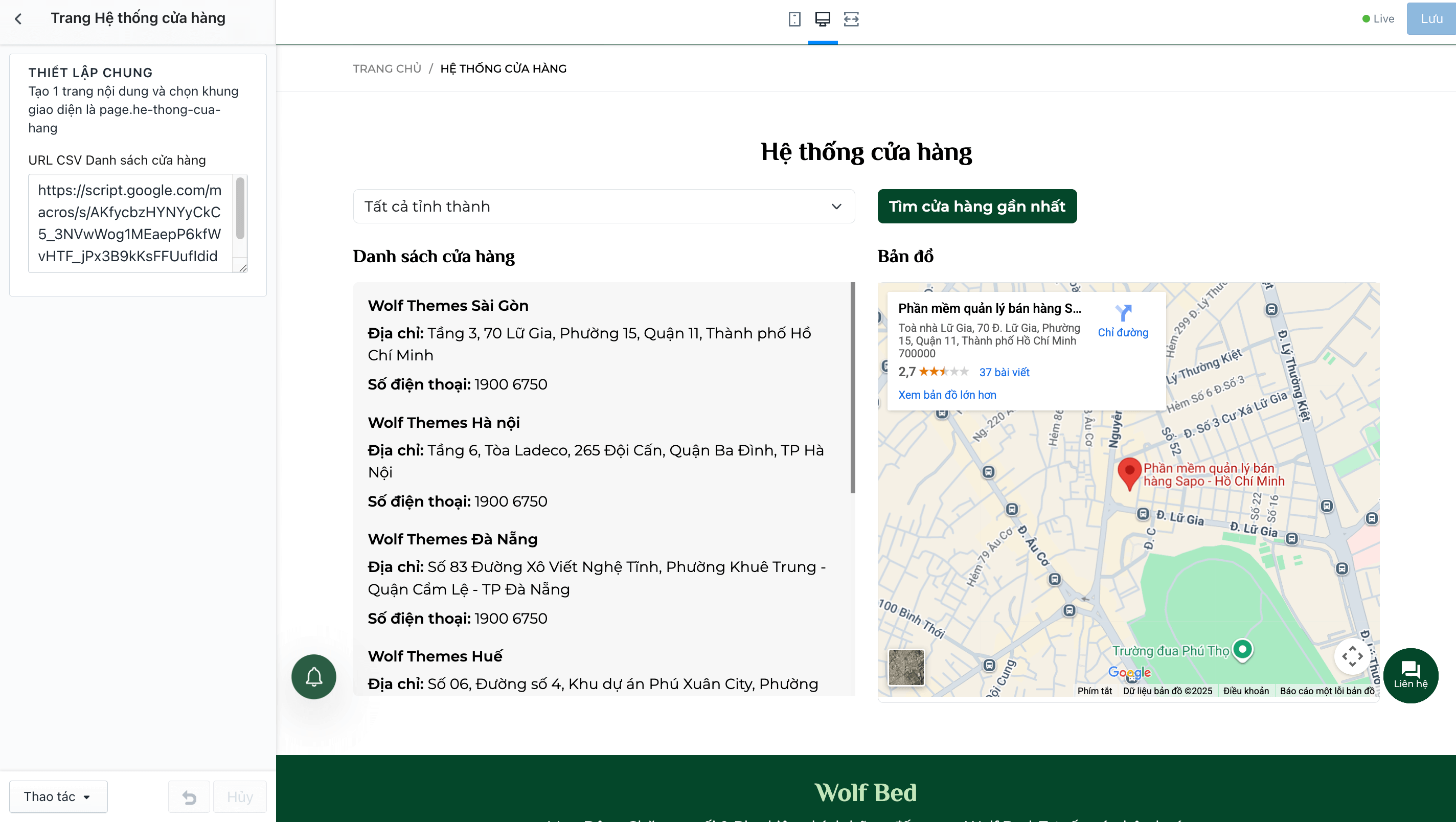This screenshot has width=1456, height=822.
Task: Click the Lưu save button
Action: pos(1431,19)
